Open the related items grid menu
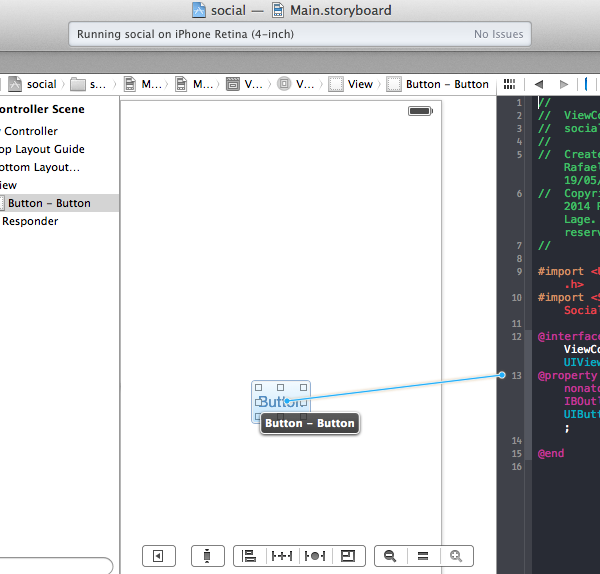The width and height of the screenshot is (600, 574). click(x=509, y=84)
